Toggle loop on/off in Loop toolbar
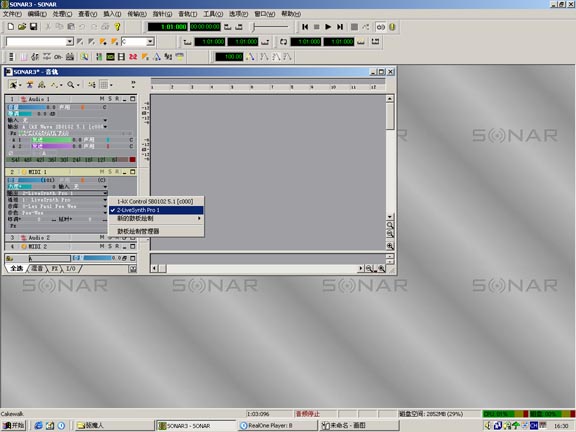This screenshot has width=576, height=432. (x=283, y=42)
